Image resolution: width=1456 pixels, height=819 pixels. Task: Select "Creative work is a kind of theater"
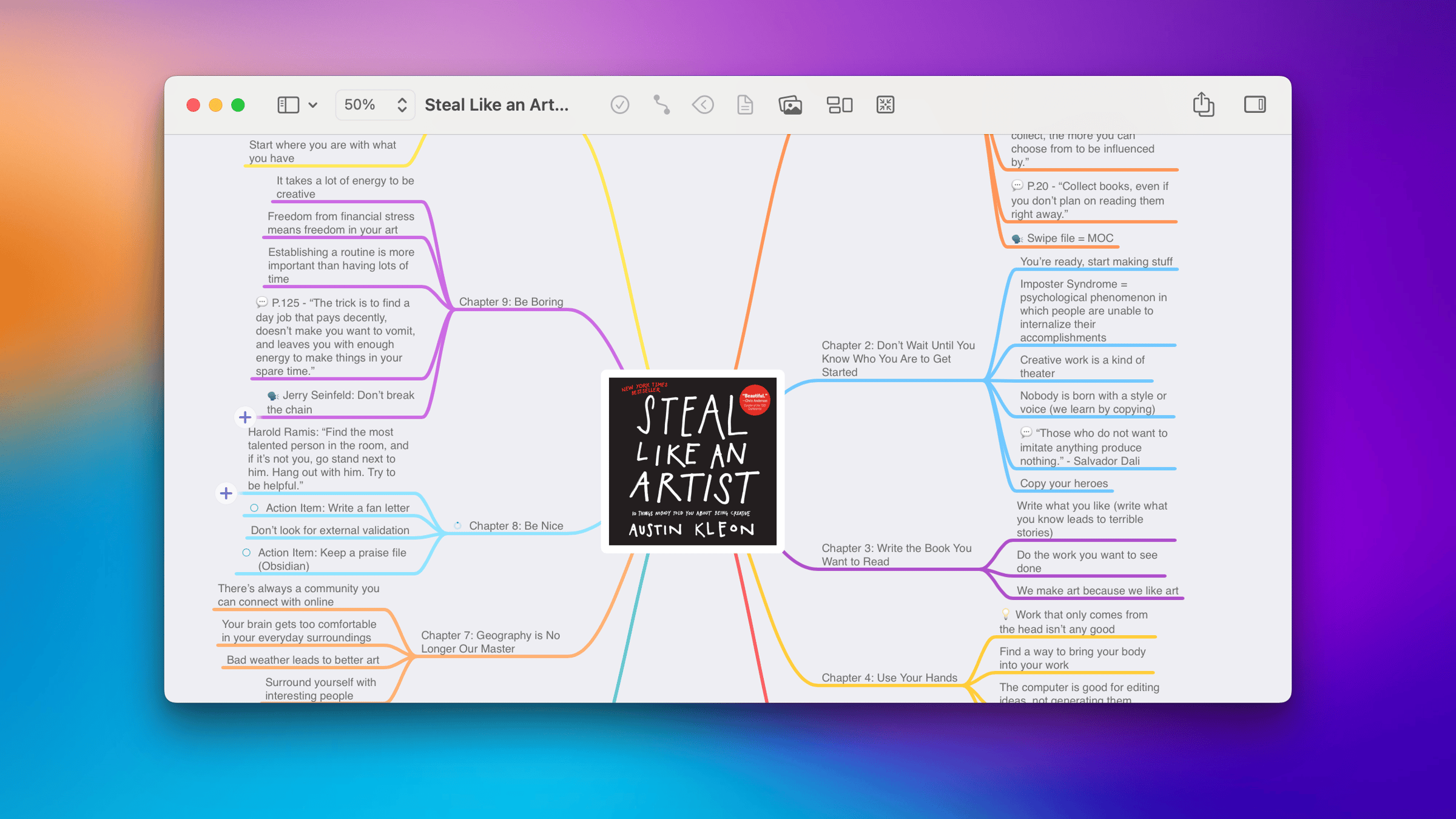(x=1082, y=366)
